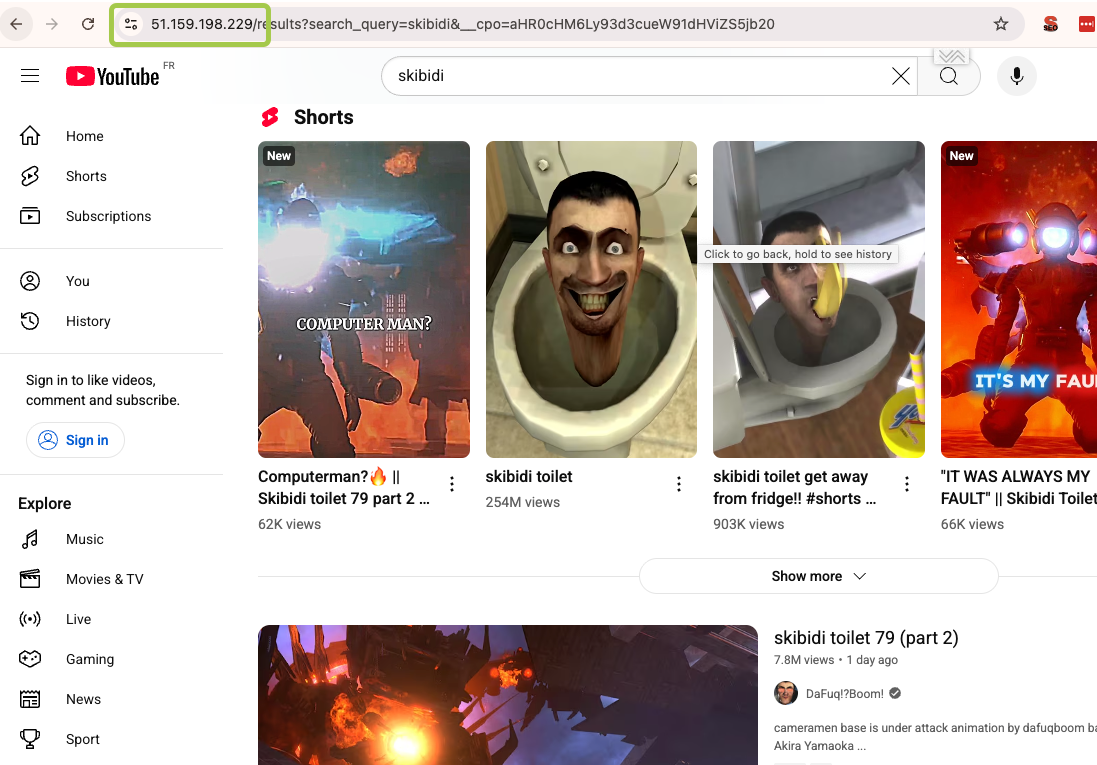Open the IT'S MY FAULT red thumbnail
Image resolution: width=1097 pixels, height=765 pixels.
coord(1019,300)
